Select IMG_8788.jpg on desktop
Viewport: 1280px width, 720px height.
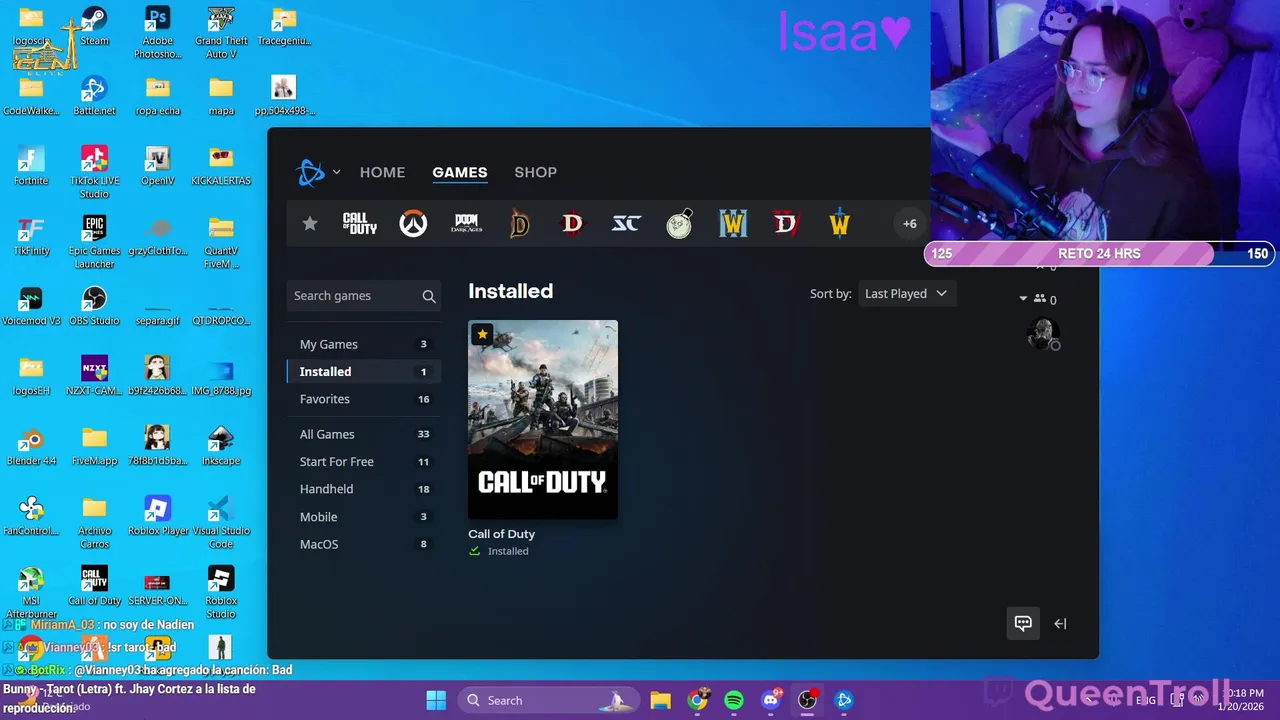(x=221, y=376)
